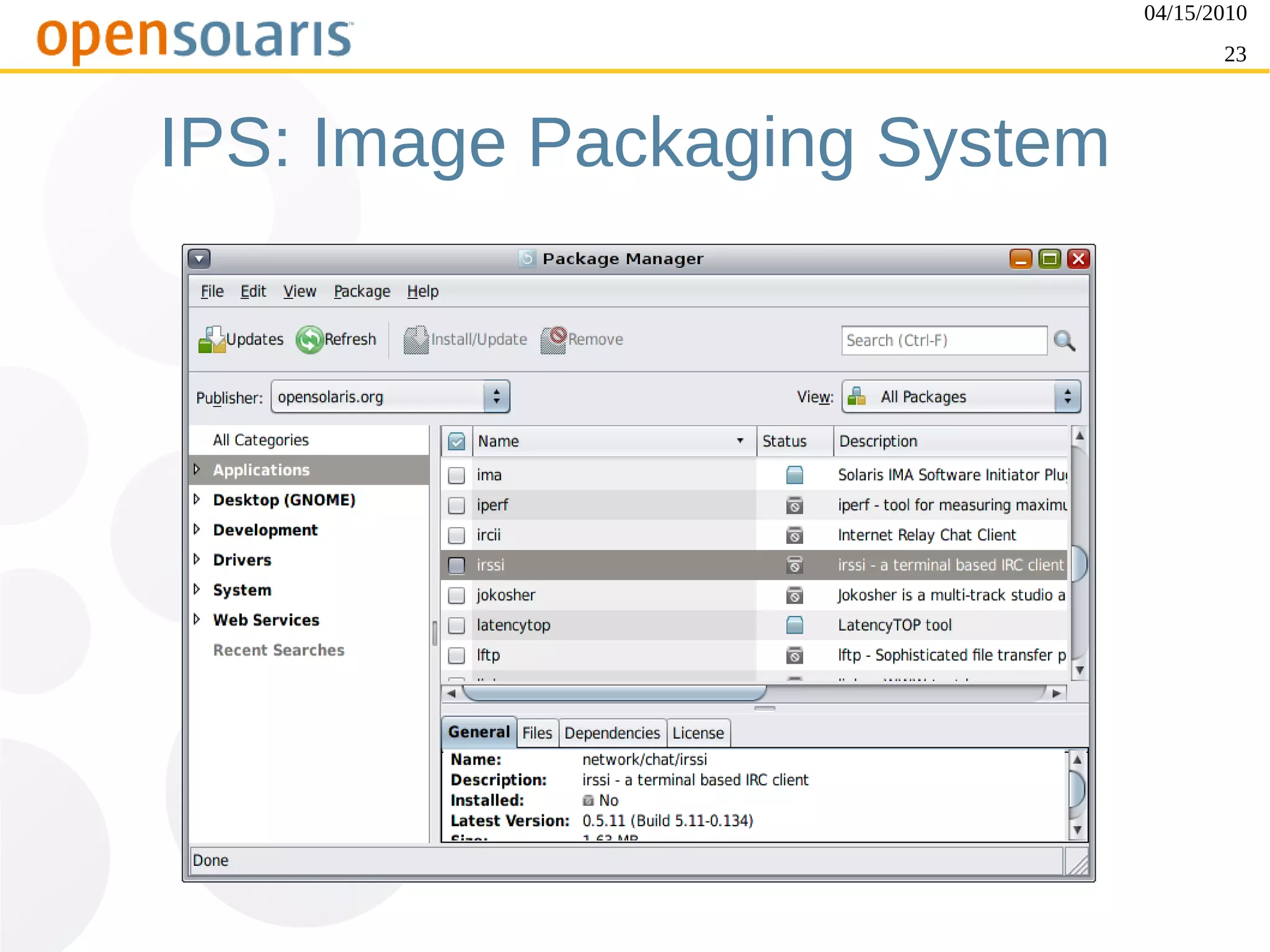Select the latencytop package name
Viewport: 1270px width, 952px height.
click(x=513, y=625)
